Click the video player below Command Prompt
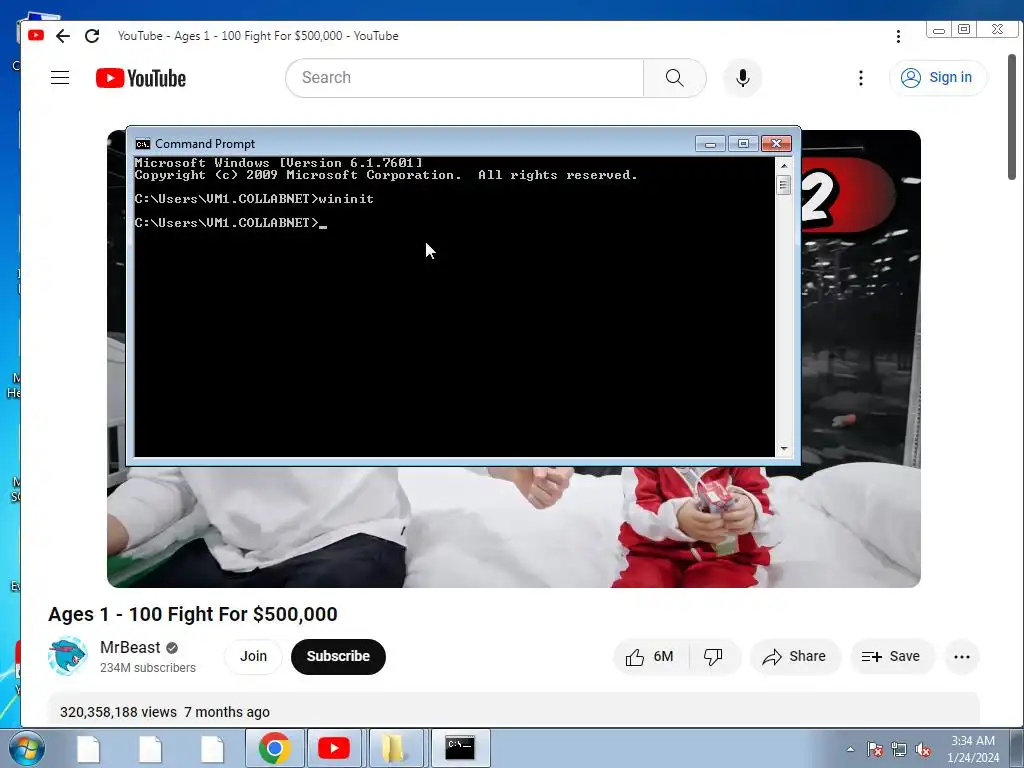 click(x=513, y=526)
